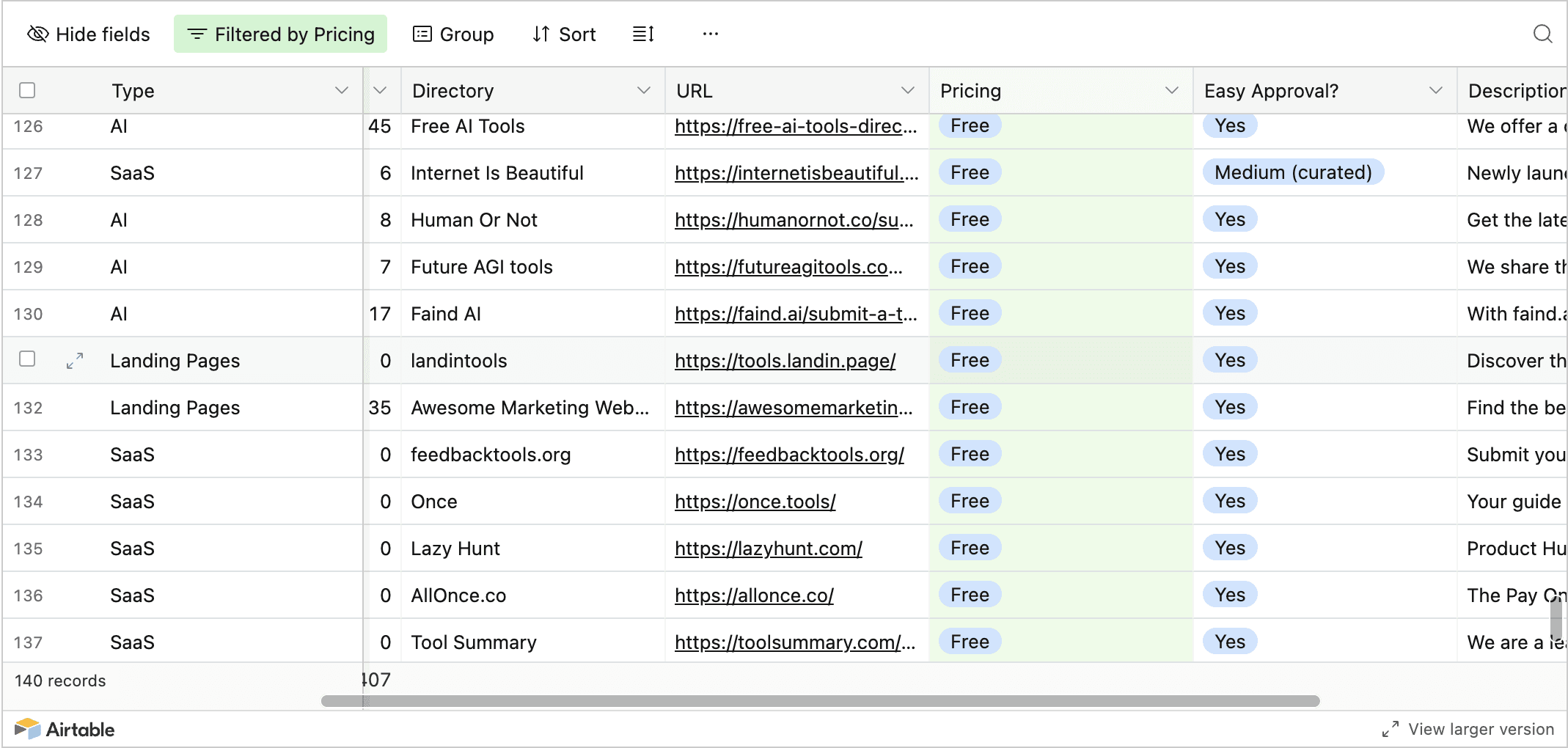The height and width of the screenshot is (748, 1568).
Task: Click the Medium (curated) approval tag
Action: (1293, 172)
